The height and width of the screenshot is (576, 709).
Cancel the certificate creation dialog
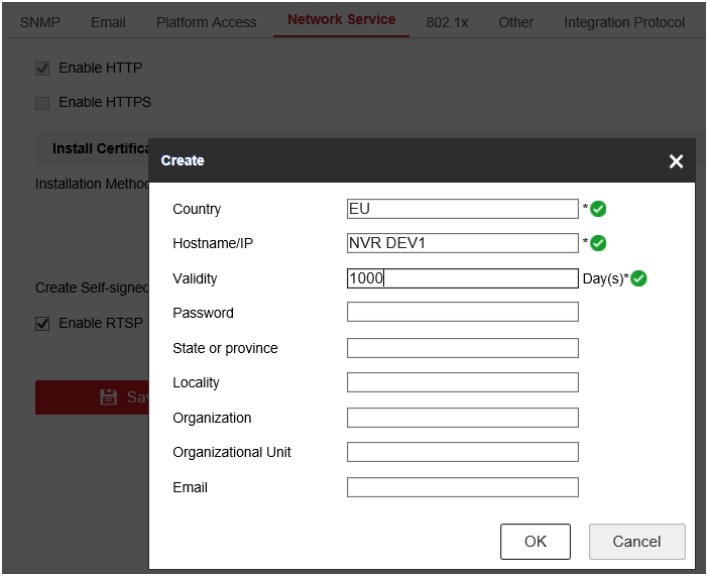[636, 541]
